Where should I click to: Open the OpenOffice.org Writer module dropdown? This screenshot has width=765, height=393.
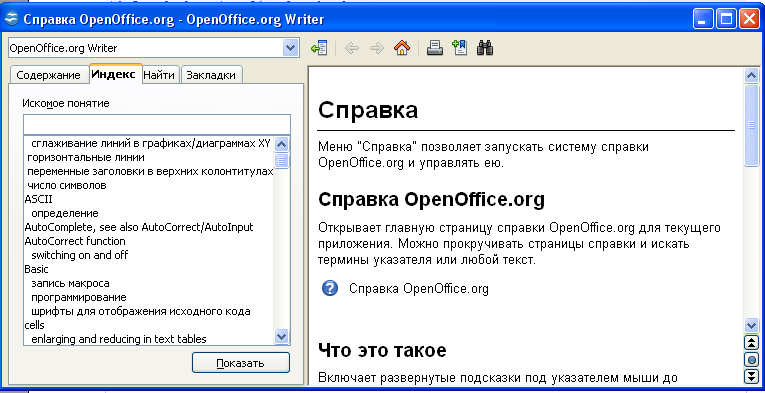point(290,48)
